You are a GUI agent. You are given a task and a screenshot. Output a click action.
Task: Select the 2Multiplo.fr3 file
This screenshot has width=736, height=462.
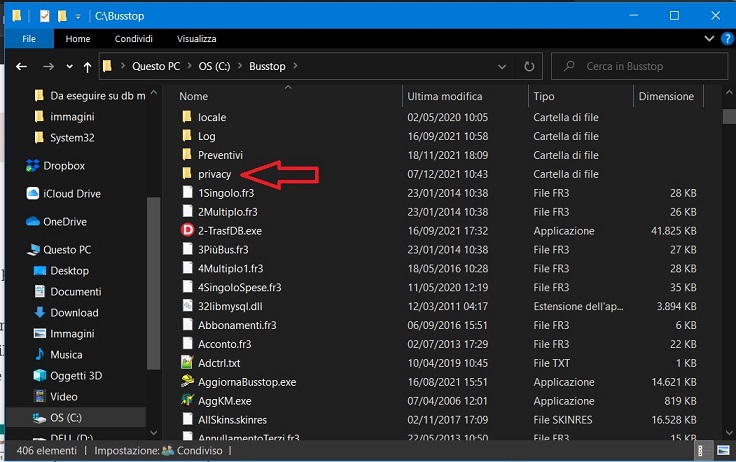(x=228, y=212)
